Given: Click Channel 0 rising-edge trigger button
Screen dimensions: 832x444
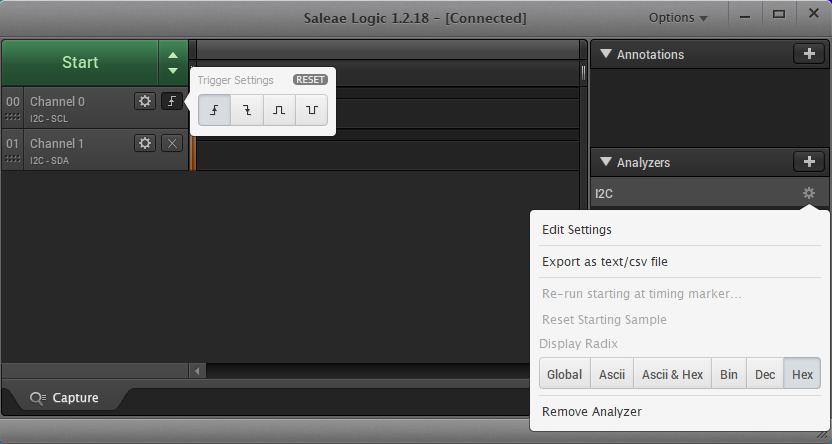Looking at the screenshot, I should point(172,101).
